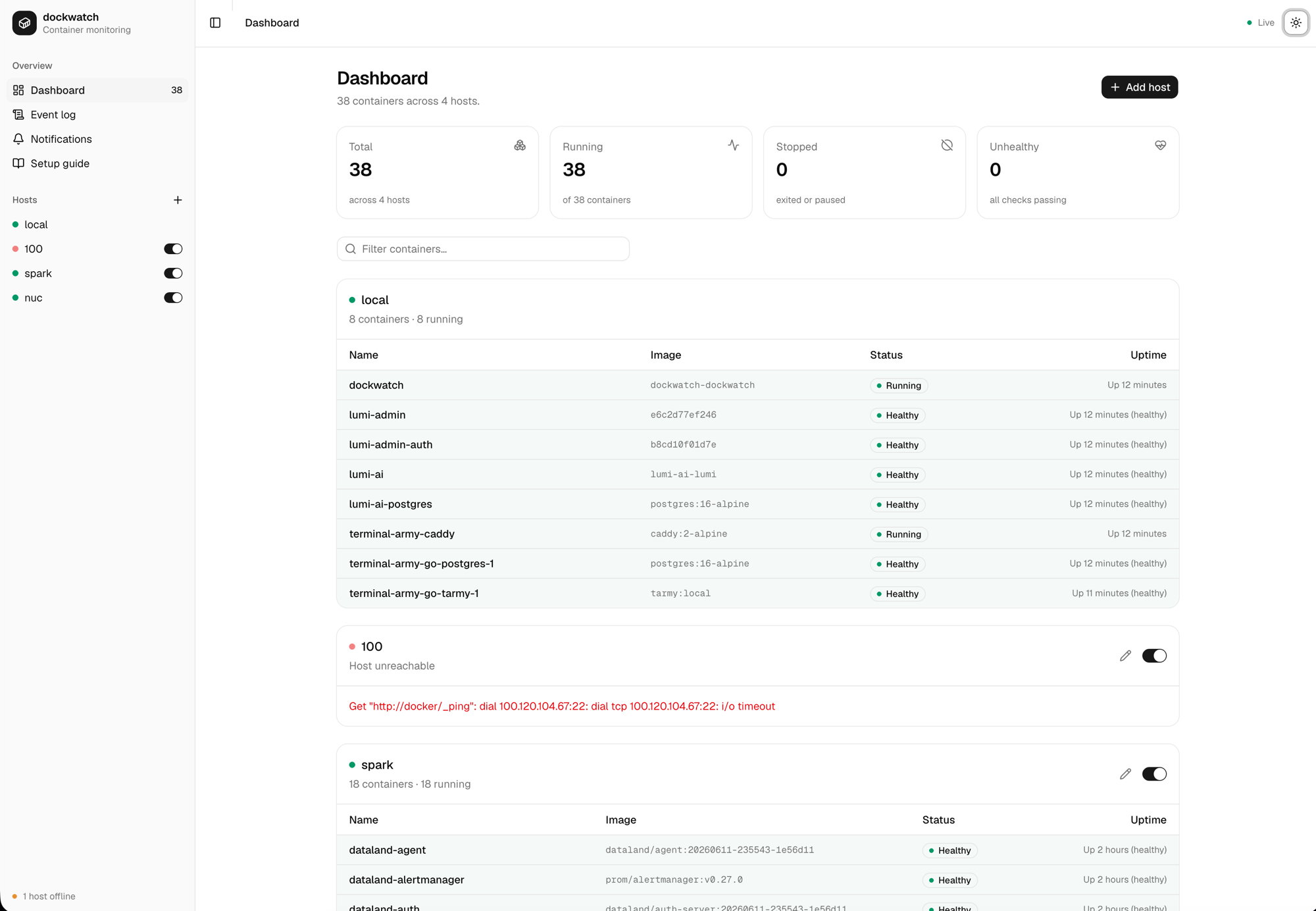
Task: Open Dashboard in the sidebar
Action: point(97,90)
